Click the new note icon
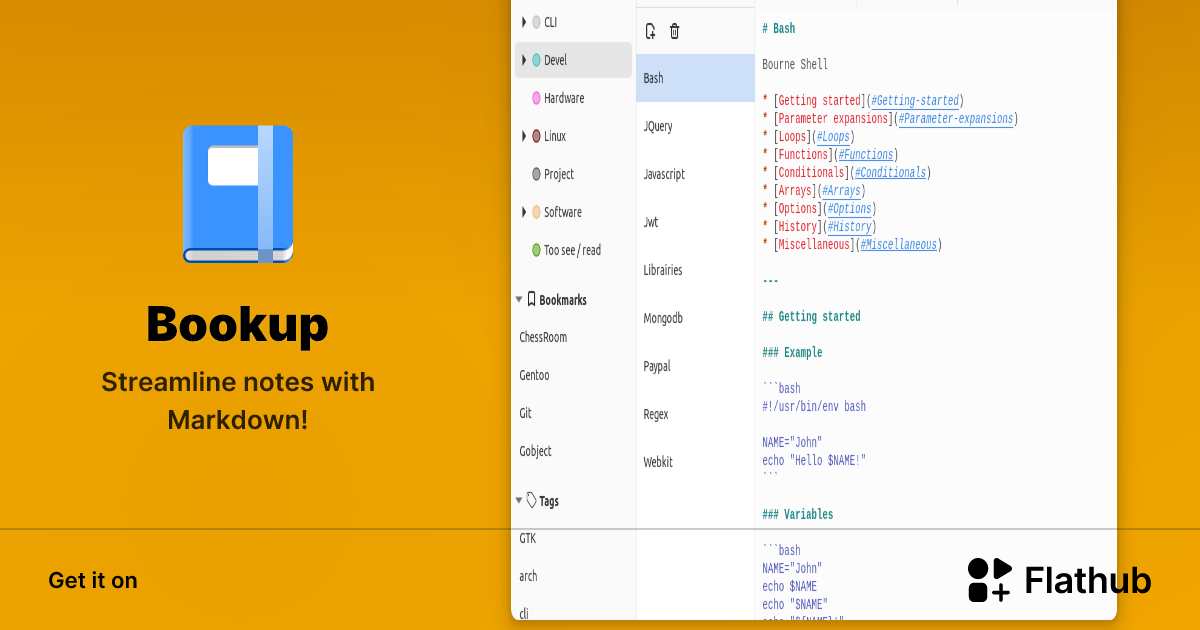Screen dimensions: 1200x630 click(x=651, y=31)
